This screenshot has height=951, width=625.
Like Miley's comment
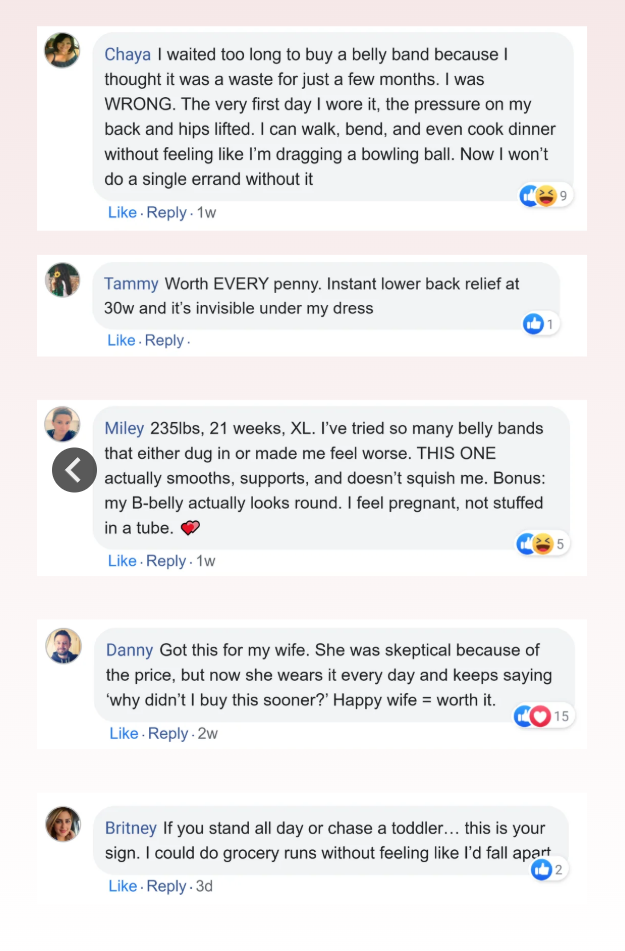pos(122,561)
